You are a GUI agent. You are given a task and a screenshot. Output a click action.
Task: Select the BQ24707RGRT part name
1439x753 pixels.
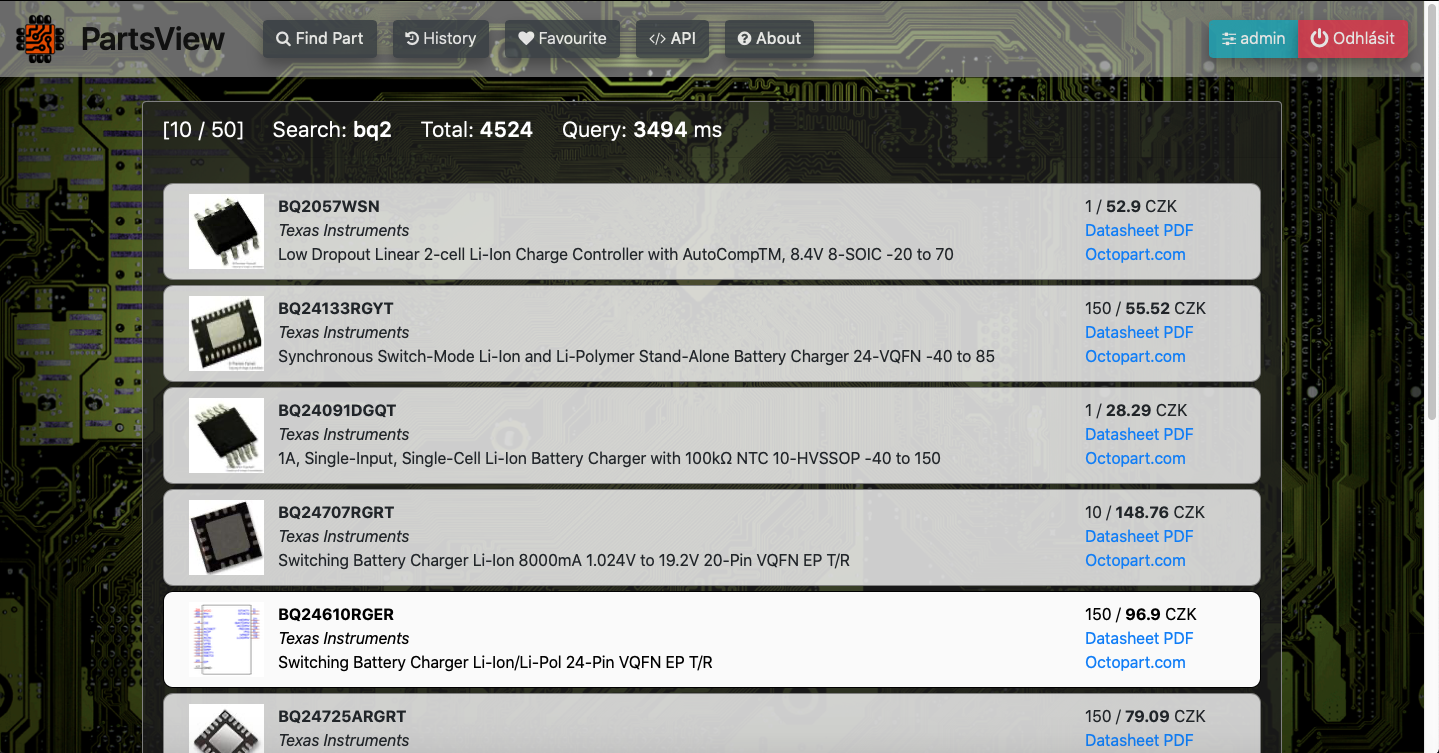[x=336, y=512]
